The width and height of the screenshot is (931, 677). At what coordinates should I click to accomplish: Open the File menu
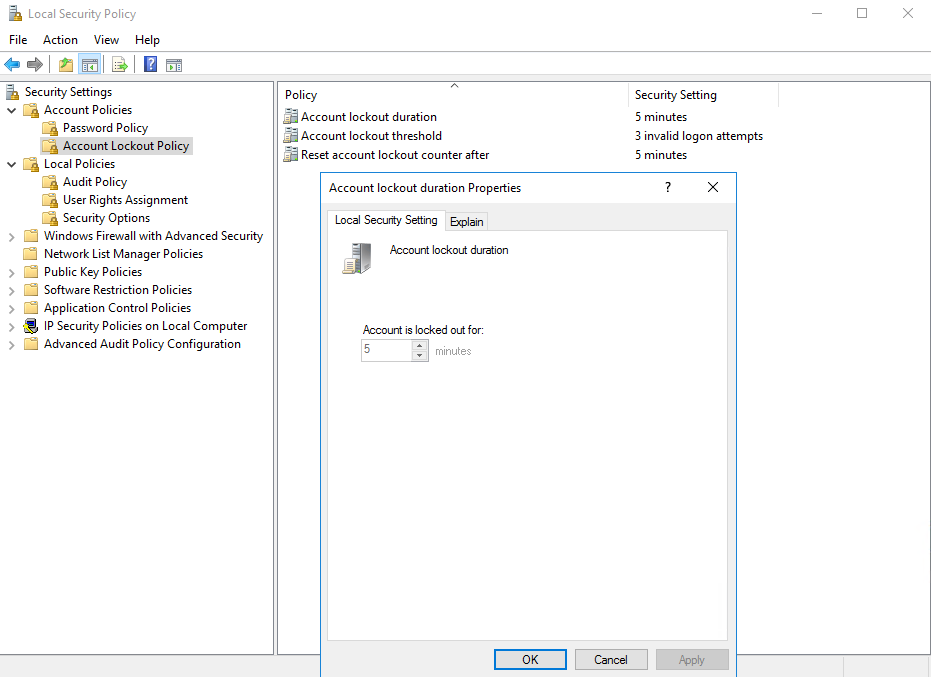(x=17, y=39)
